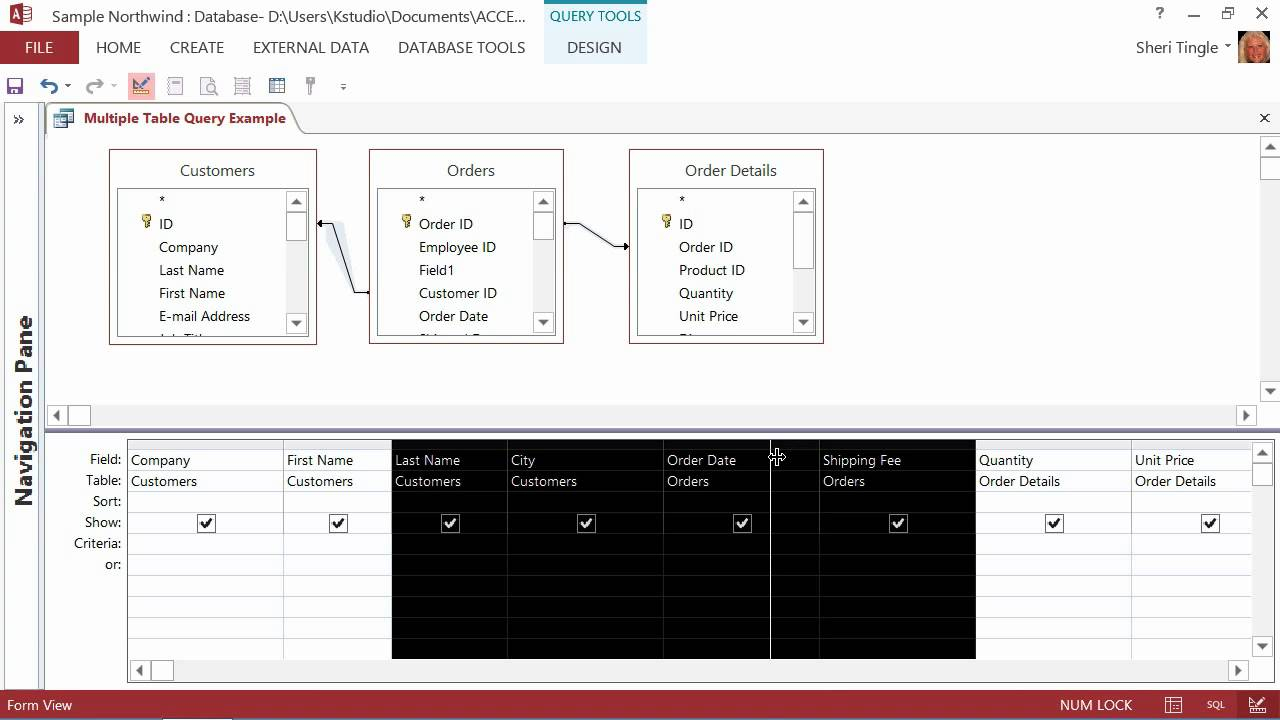Click the Access application logo icon
1280x720 pixels.
(x=20, y=15)
